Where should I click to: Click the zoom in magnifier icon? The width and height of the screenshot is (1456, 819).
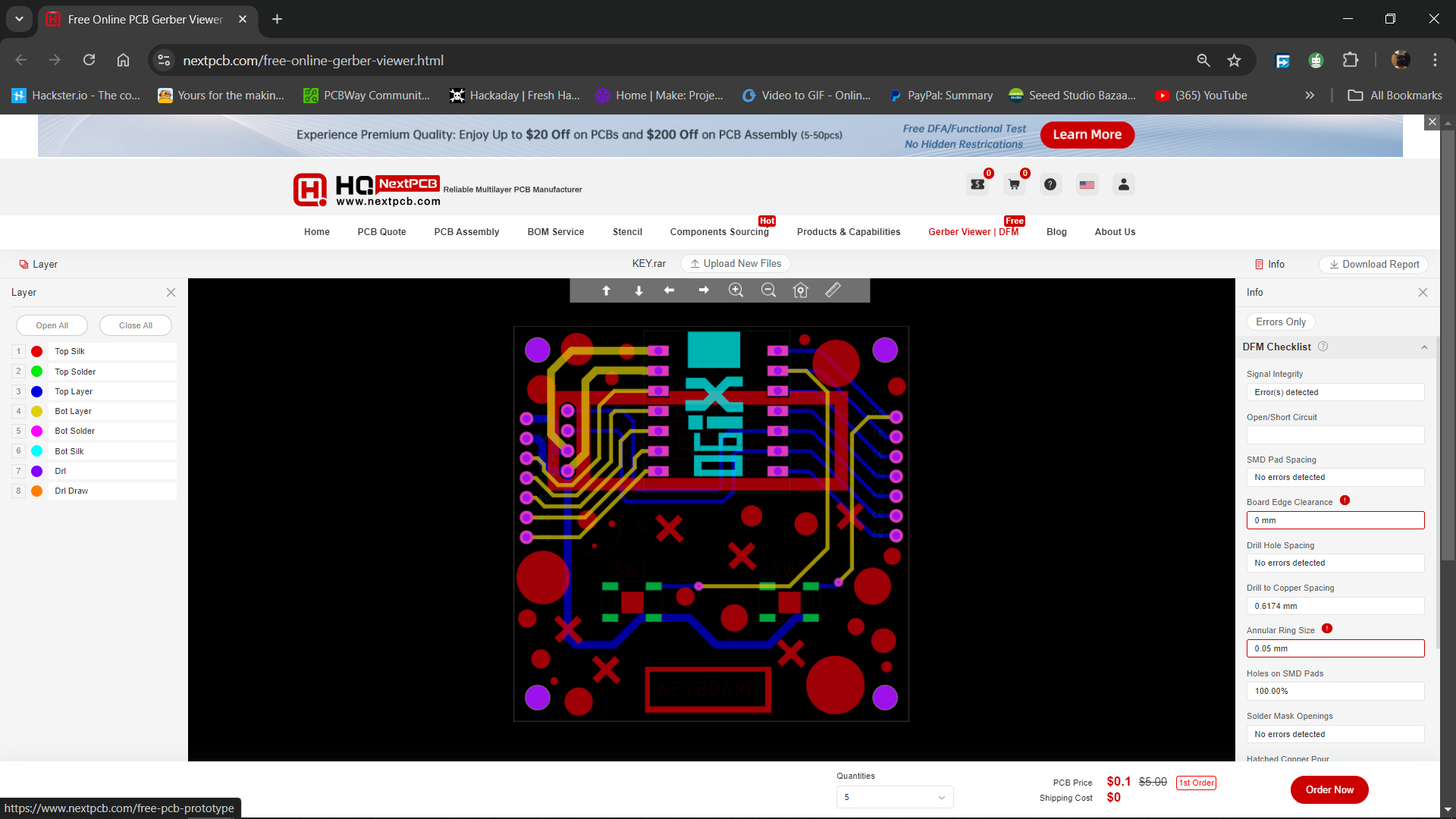point(736,290)
